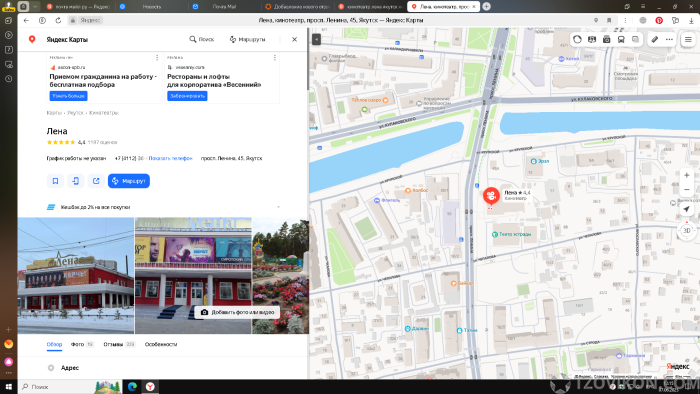Toggle the traffic layer on the map
This screenshot has height=394, width=700.
[577, 39]
